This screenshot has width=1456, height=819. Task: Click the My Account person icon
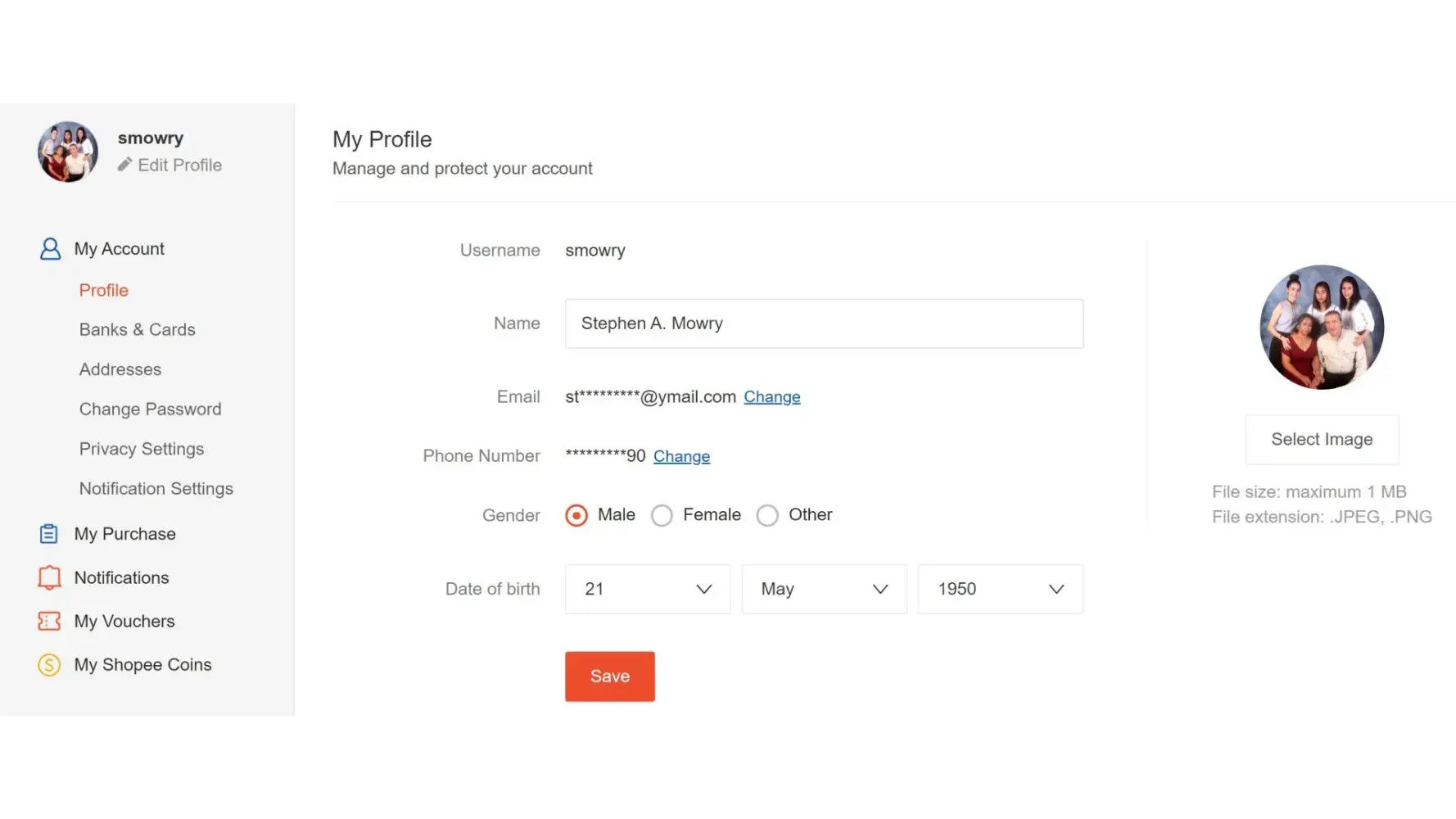(x=50, y=249)
